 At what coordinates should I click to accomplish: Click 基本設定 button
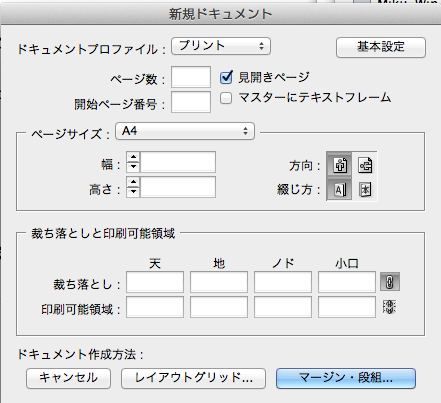pos(381,47)
